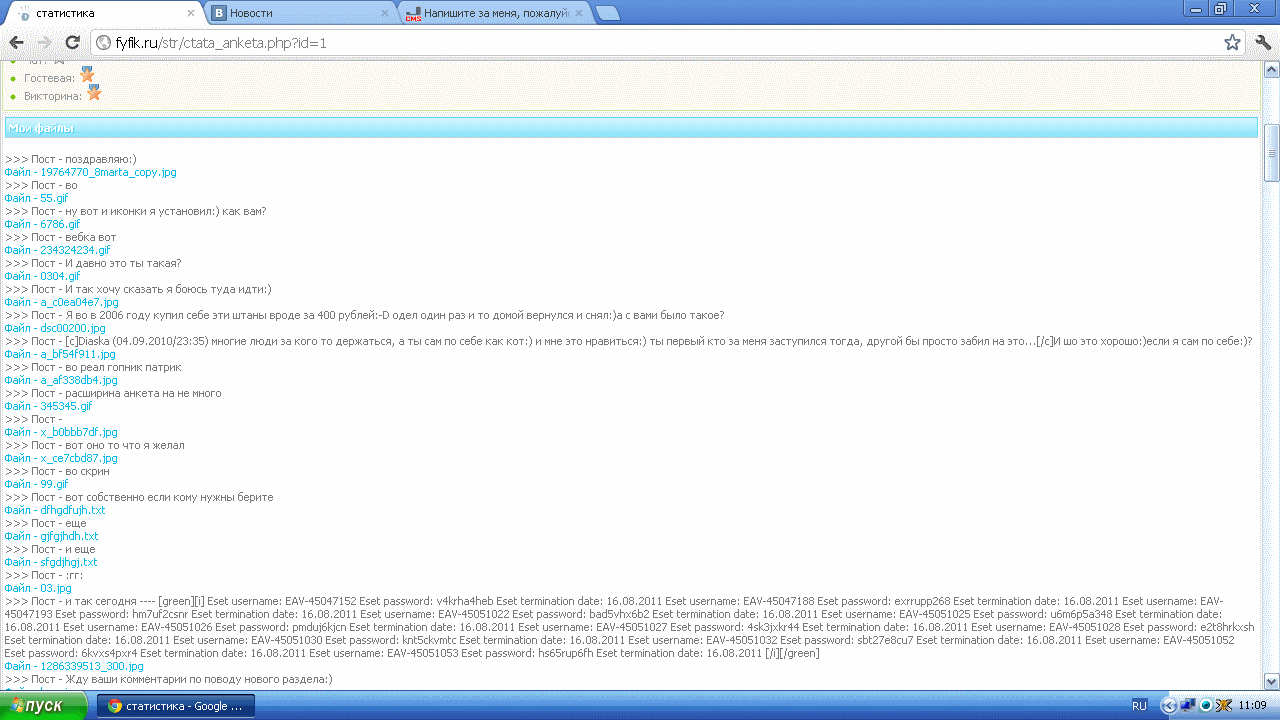Open file 19764770_8marta_copy.jpg
This screenshot has height=720, width=1280.
click(x=90, y=172)
